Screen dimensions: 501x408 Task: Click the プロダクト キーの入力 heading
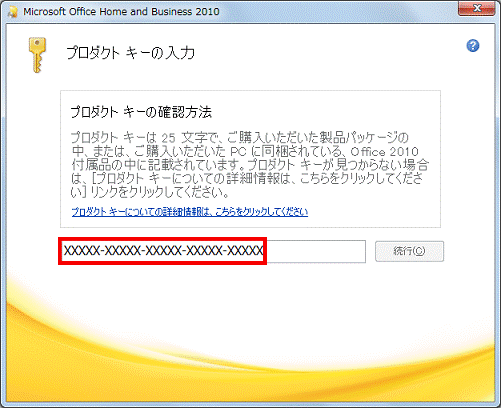[x=130, y=53]
